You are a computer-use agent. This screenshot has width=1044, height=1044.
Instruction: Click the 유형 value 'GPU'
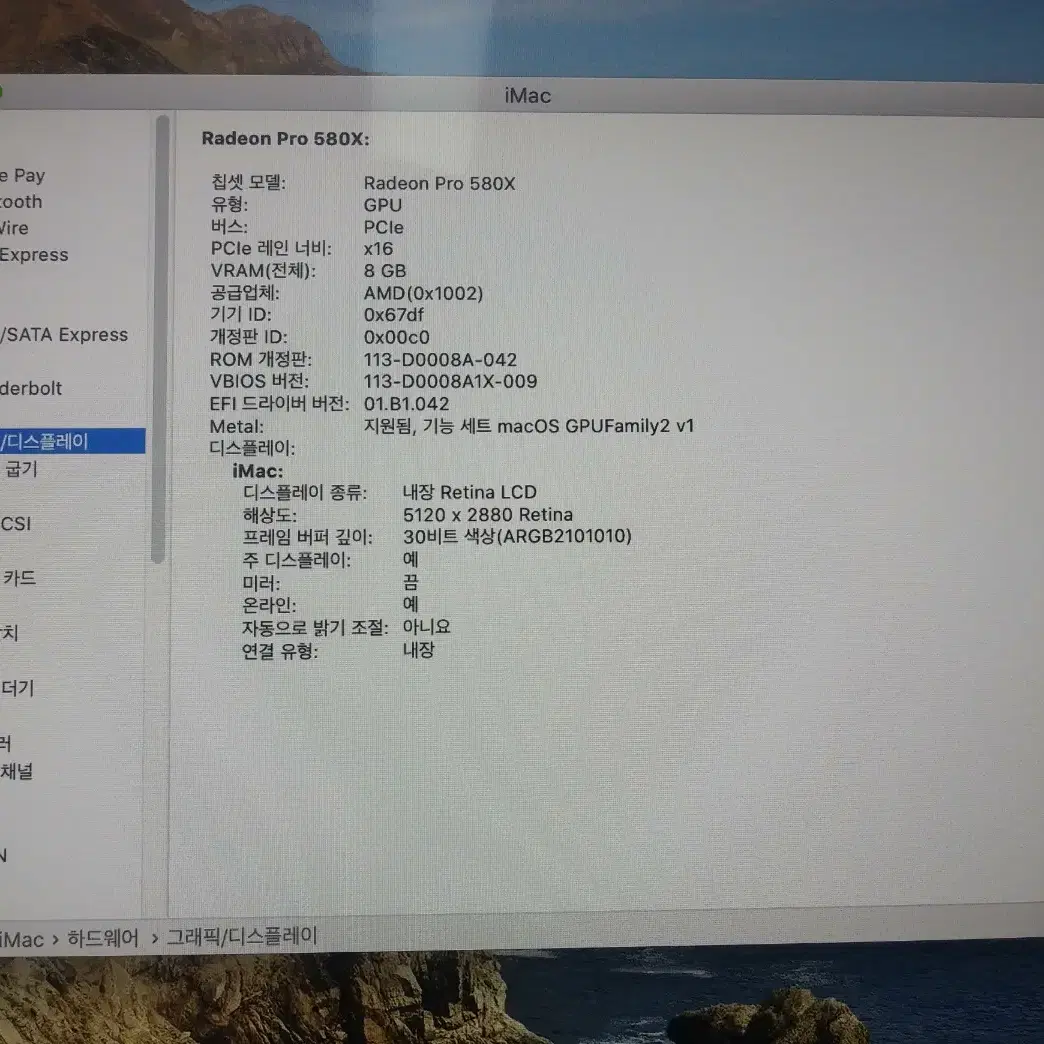pyautogui.click(x=383, y=205)
